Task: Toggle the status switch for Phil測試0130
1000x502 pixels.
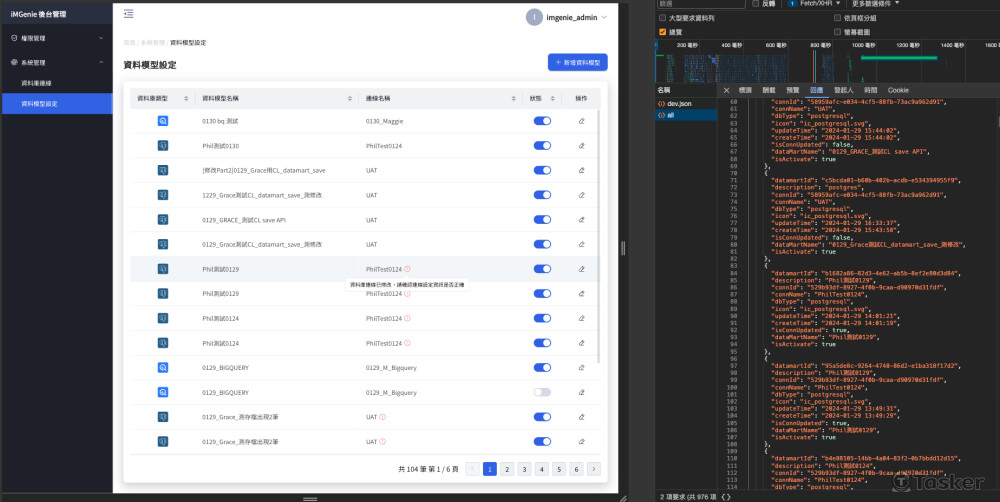Action: (542, 146)
